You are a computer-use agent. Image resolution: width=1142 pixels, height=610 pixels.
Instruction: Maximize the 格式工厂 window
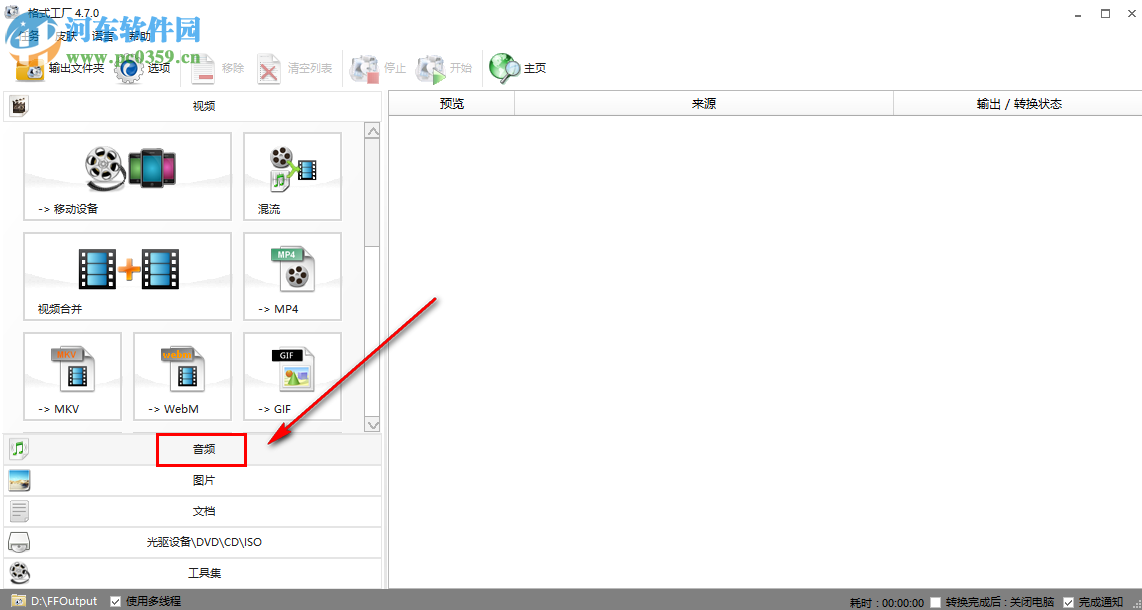click(x=1105, y=13)
